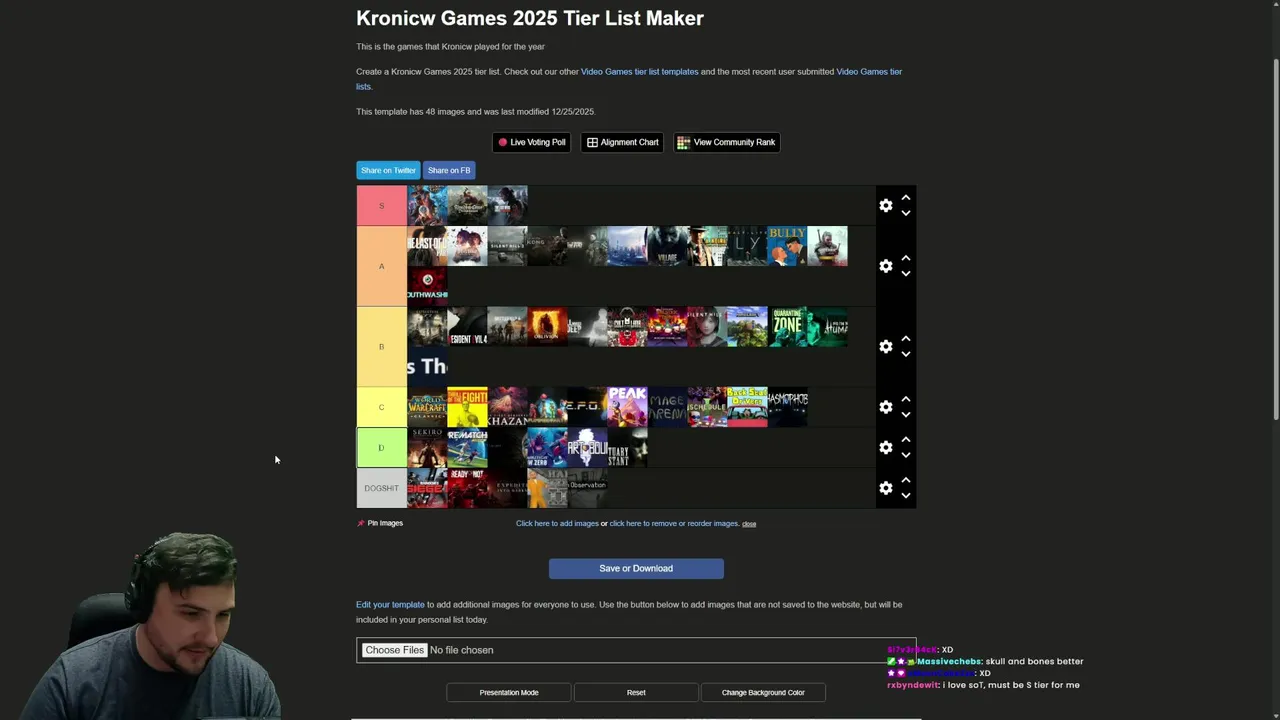The image size is (1280, 720).
Task: Select the Silent Hill 2 thumbnail in A tier
Action: (x=507, y=246)
